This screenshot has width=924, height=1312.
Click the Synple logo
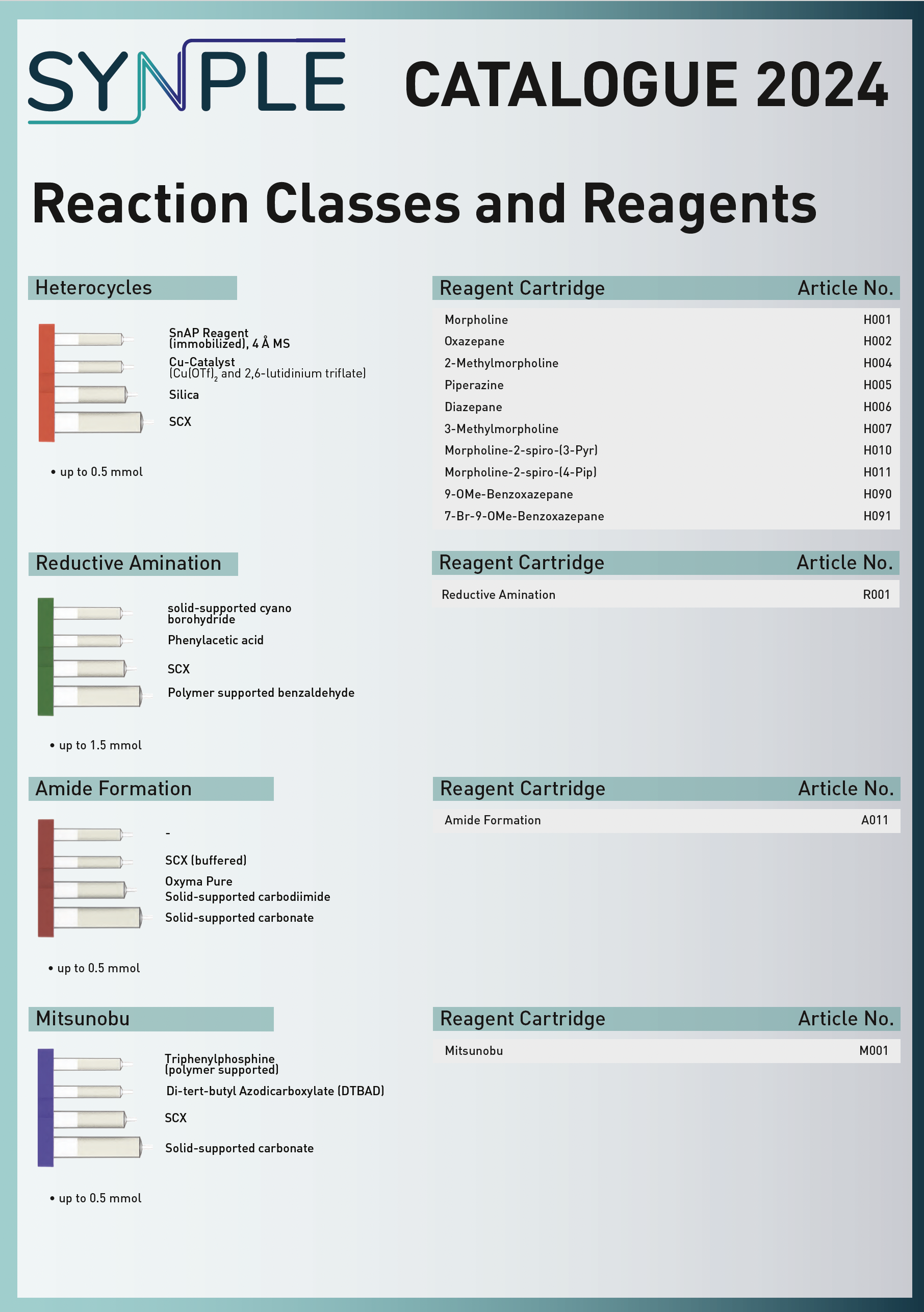[x=186, y=81]
